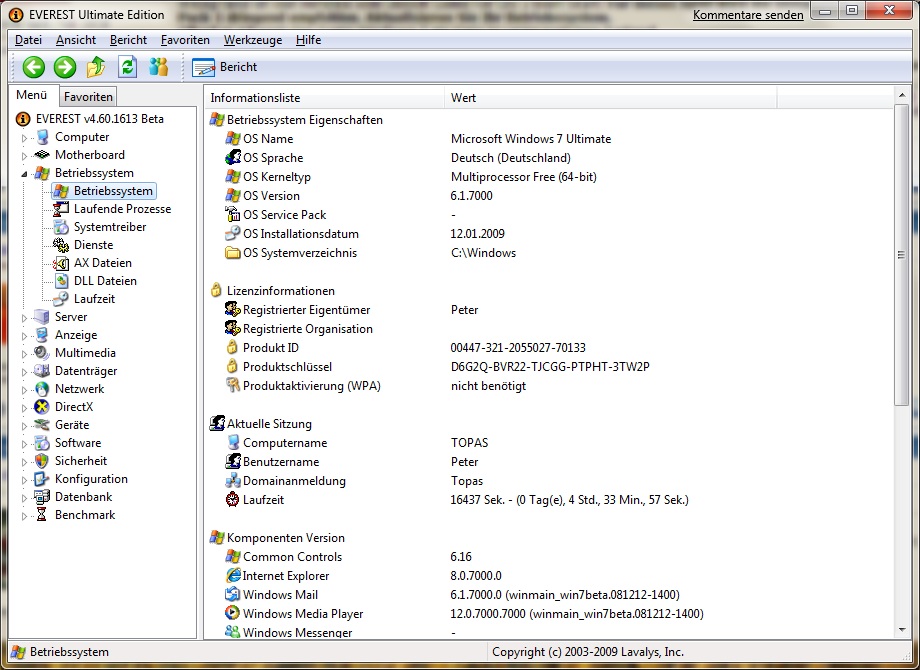The image size is (920, 670).
Task: Click the scrollbar up arrow
Action: pos(902,94)
